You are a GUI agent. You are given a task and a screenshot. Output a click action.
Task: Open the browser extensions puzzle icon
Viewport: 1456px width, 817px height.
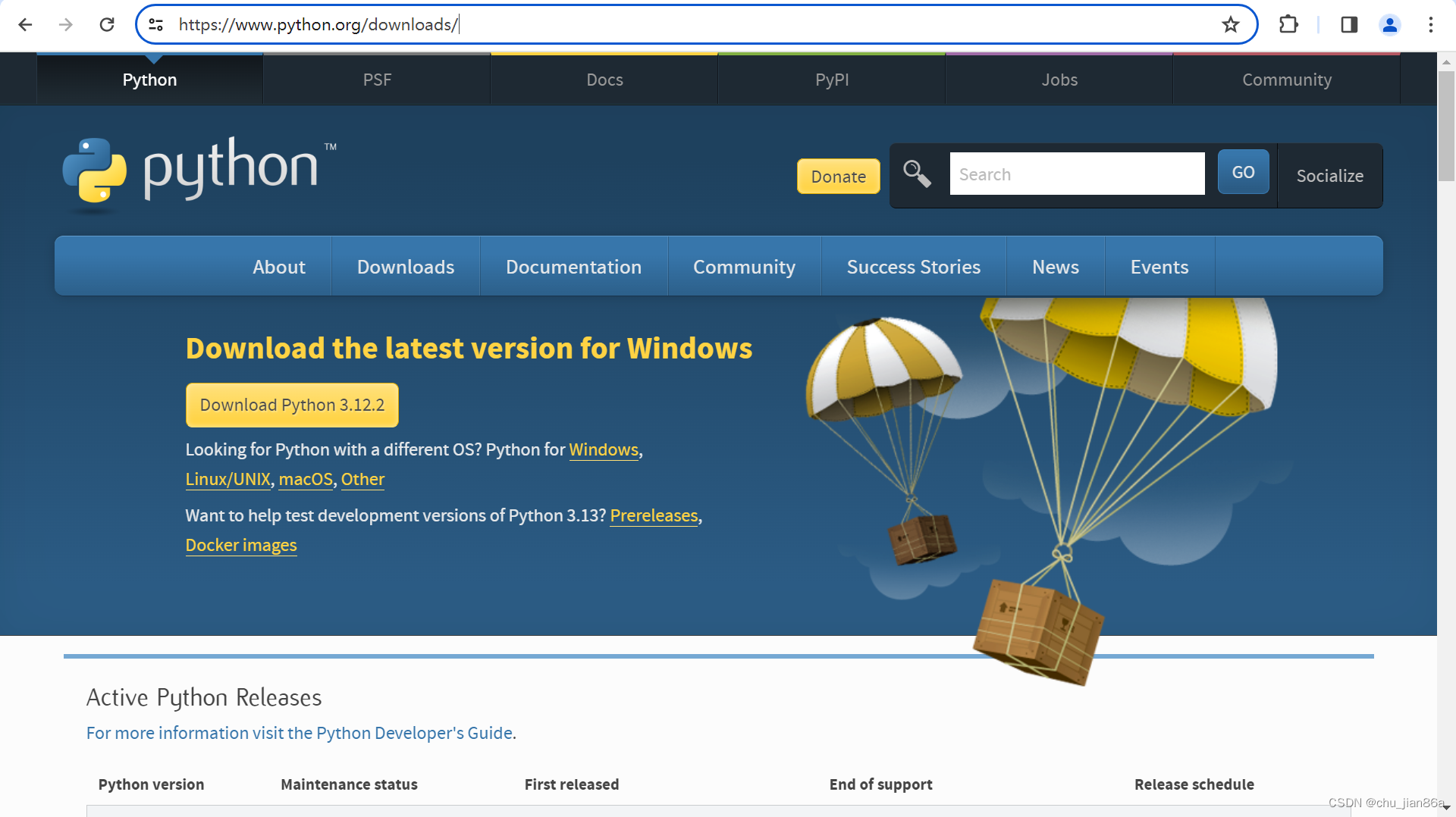coord(1288,24)
